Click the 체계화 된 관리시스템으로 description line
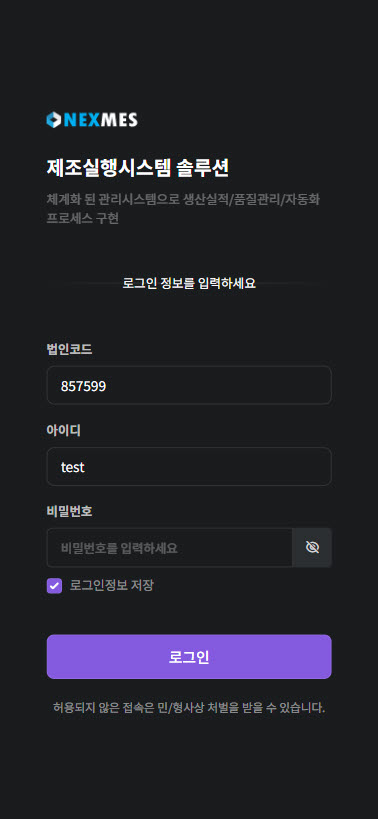Viewport: 378px width, 819px height. point(183,199)
